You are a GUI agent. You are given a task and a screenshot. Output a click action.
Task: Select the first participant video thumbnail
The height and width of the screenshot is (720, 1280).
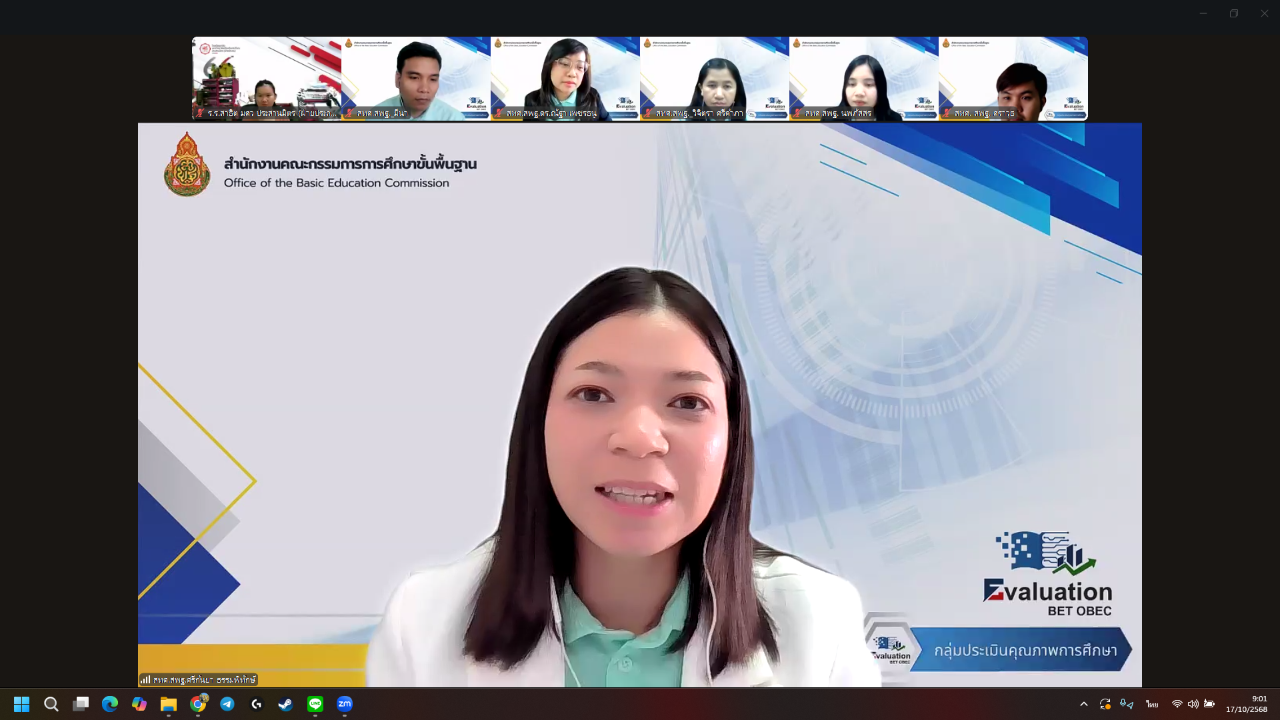pyautogui.click(x=267, y=79)
